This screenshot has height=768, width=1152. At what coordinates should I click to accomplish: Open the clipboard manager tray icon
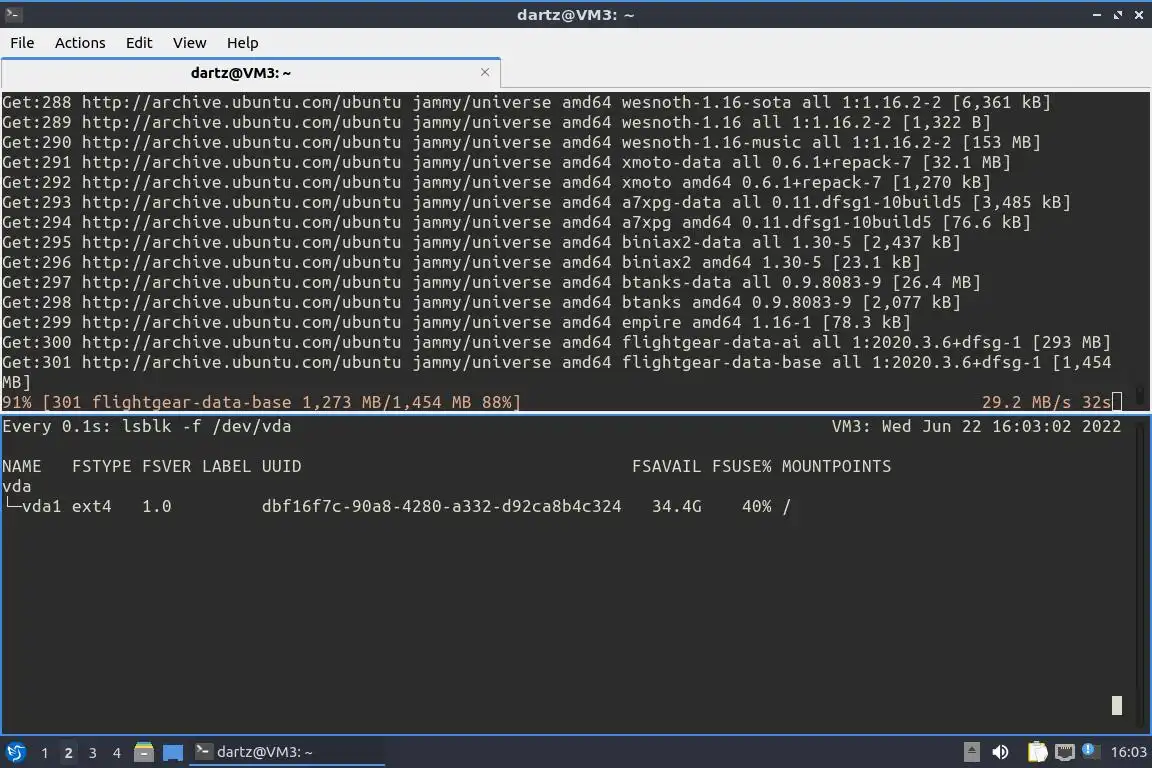click(1037, 752)
